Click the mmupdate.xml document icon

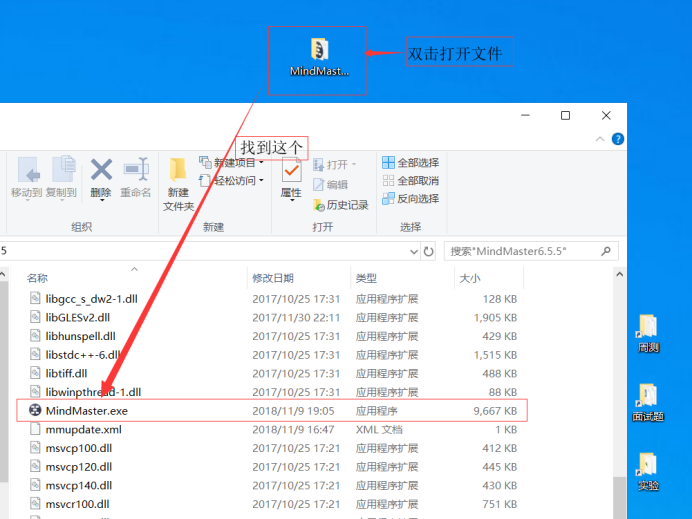tap(35, 429)
